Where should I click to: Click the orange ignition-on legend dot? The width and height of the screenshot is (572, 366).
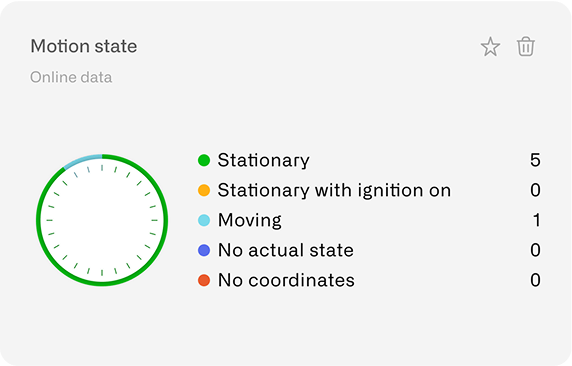204,190
